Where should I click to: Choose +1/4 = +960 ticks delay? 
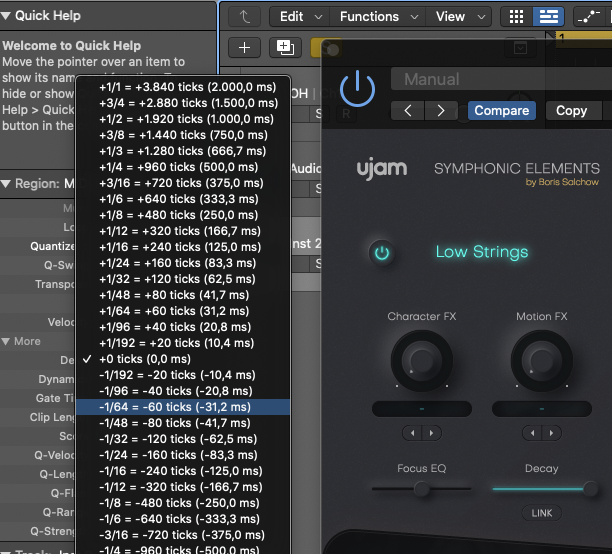point(183,167)
